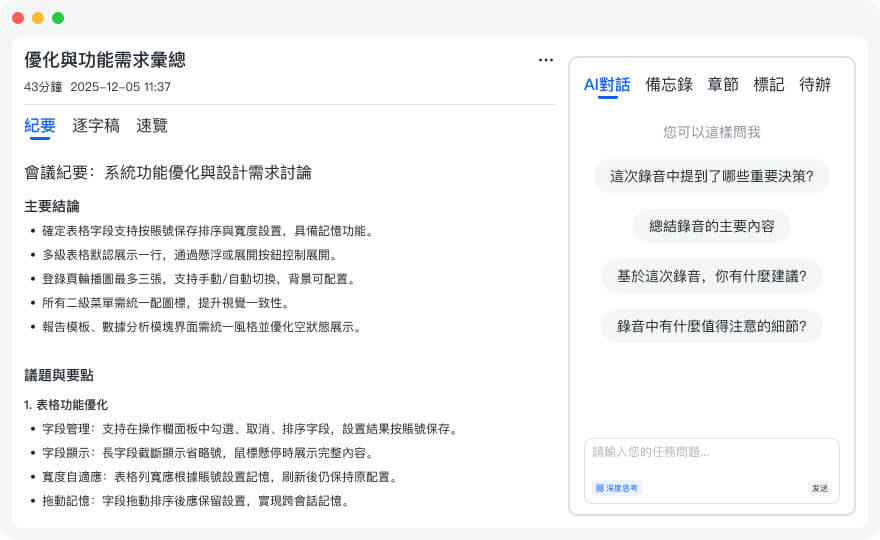Click the red close window button

[x=18, y=18]
